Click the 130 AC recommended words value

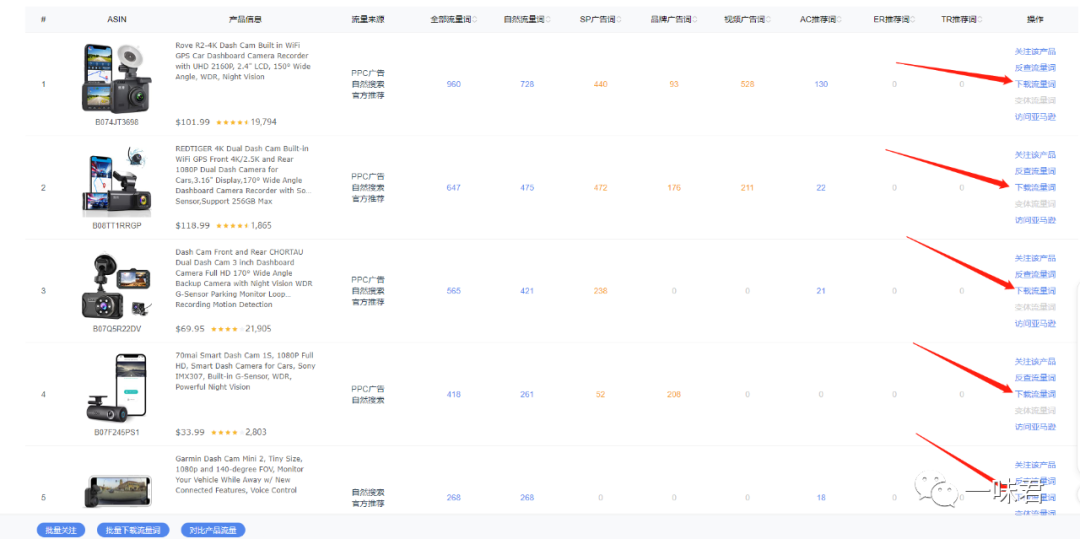(x=821, y=84)
